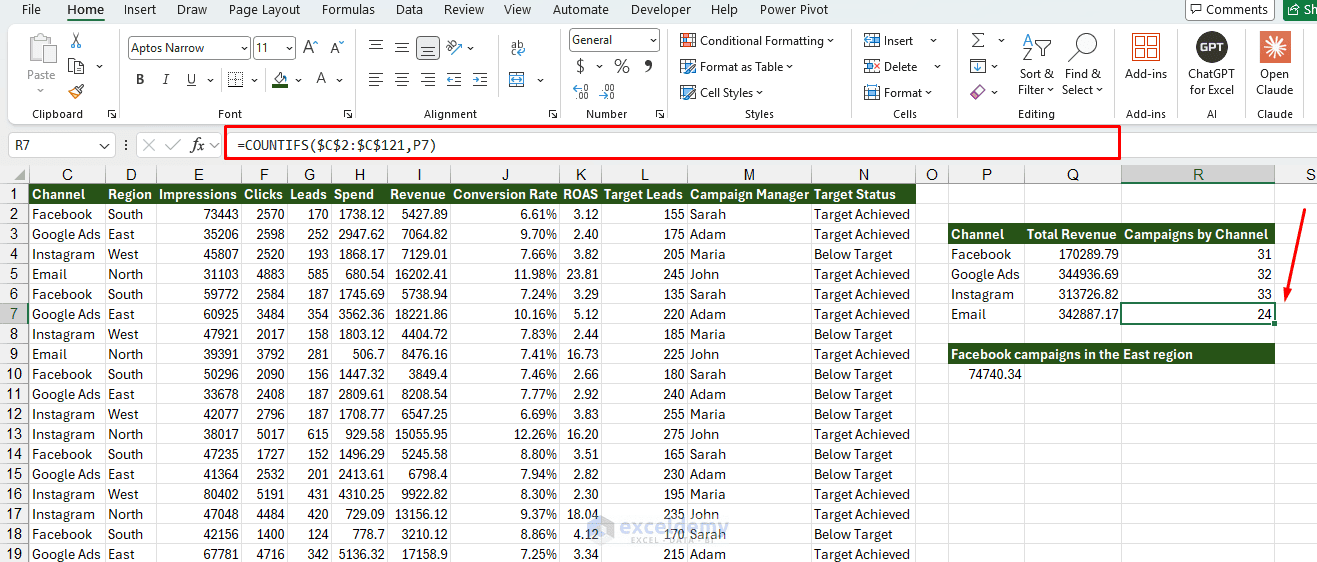Image resolution: width=1317 pixels, height=562 pixels.
Task: Open the Add-ins grid icon
Action: pos(1146,47)
